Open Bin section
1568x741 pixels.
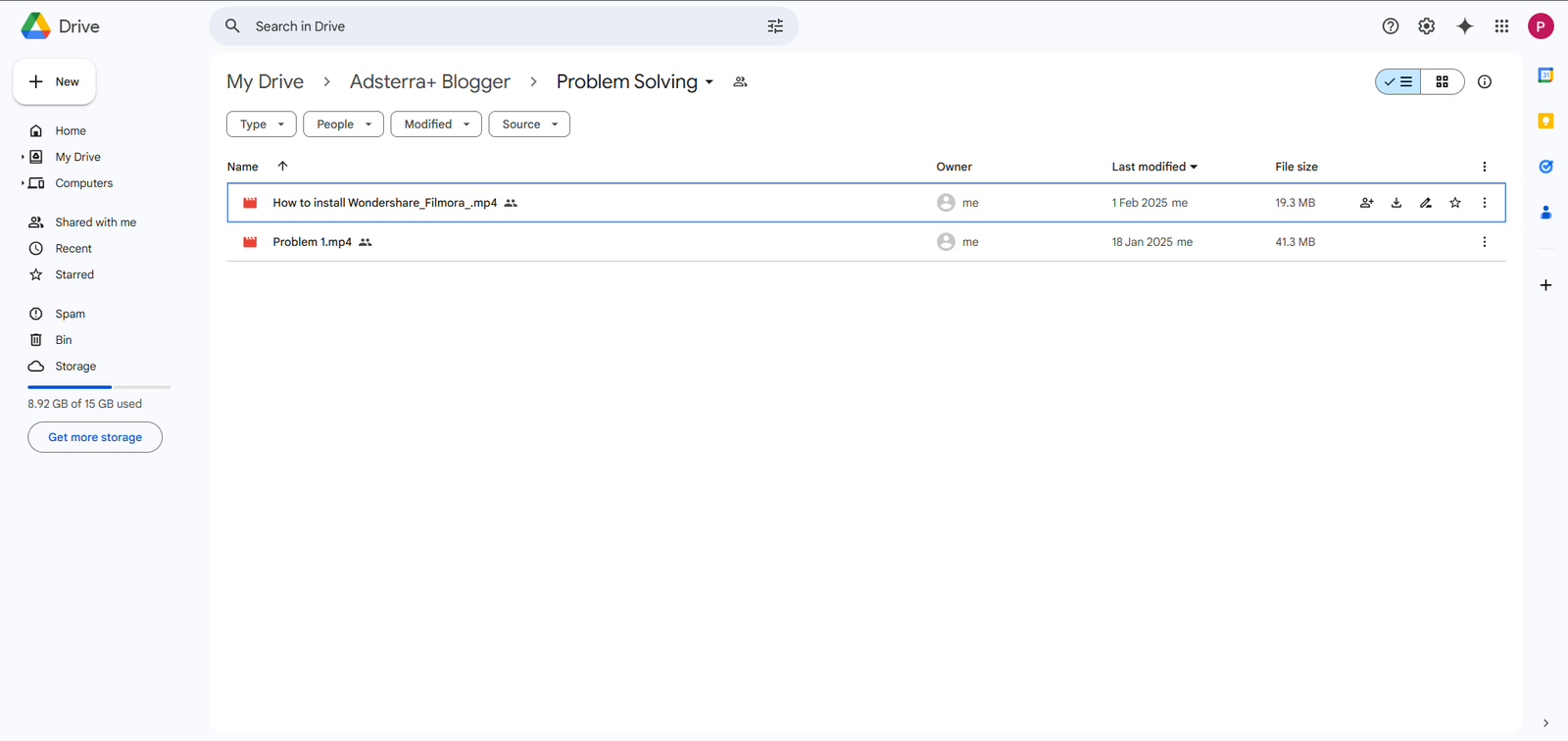coord(64,340)
